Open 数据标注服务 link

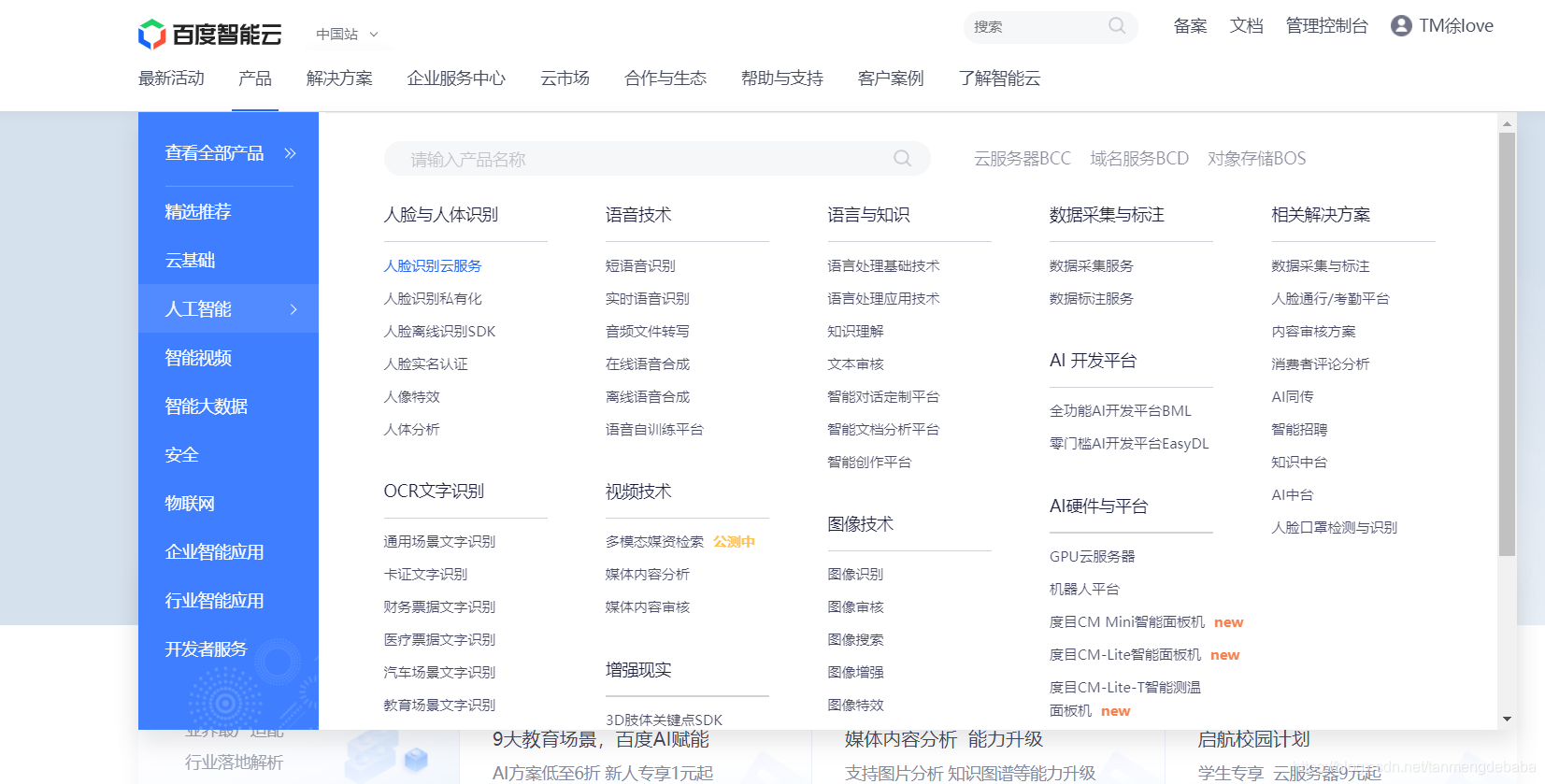coord(1092,299)
